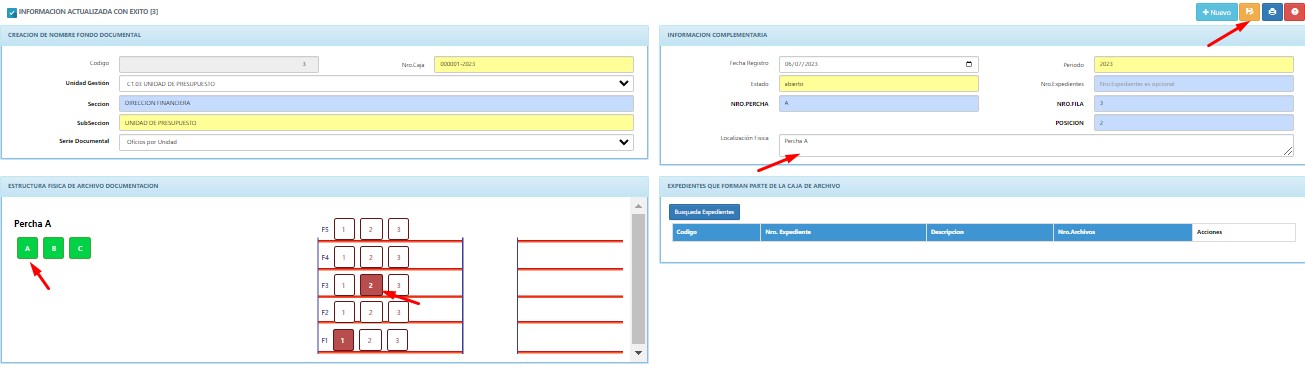The image size is (1305, 368).
Task: Click the SubSeccion field UNIDAD DE PRESUPUESTO
Action: [376, 123]
